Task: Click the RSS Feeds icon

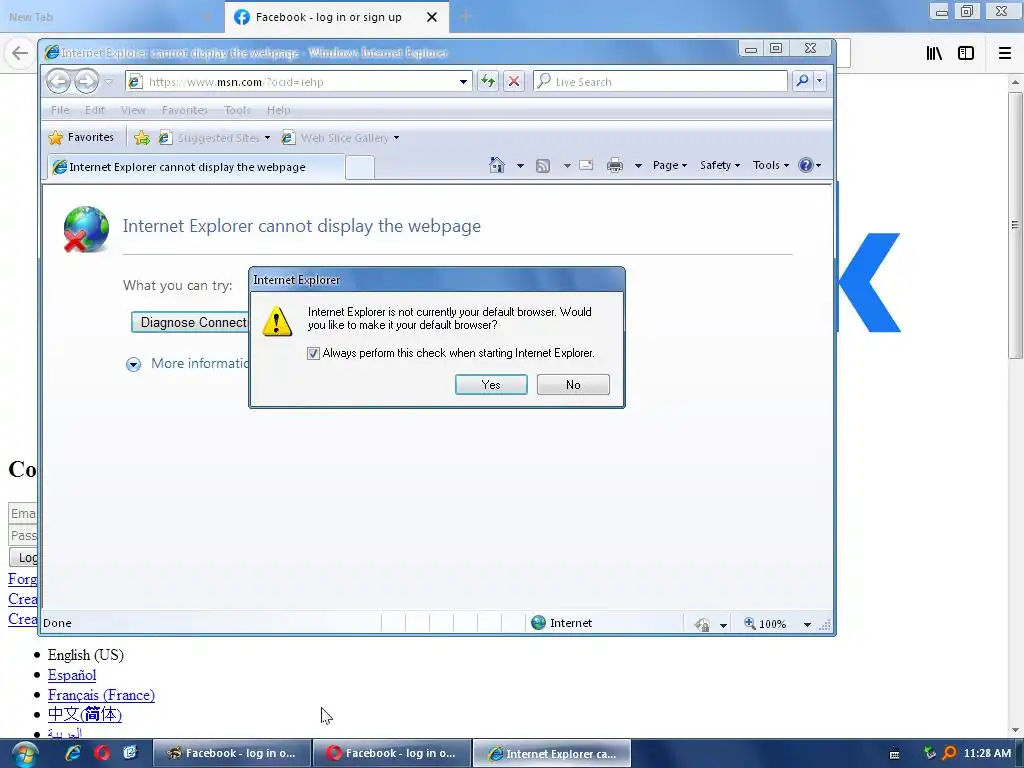Action: (x=543, y=166)
